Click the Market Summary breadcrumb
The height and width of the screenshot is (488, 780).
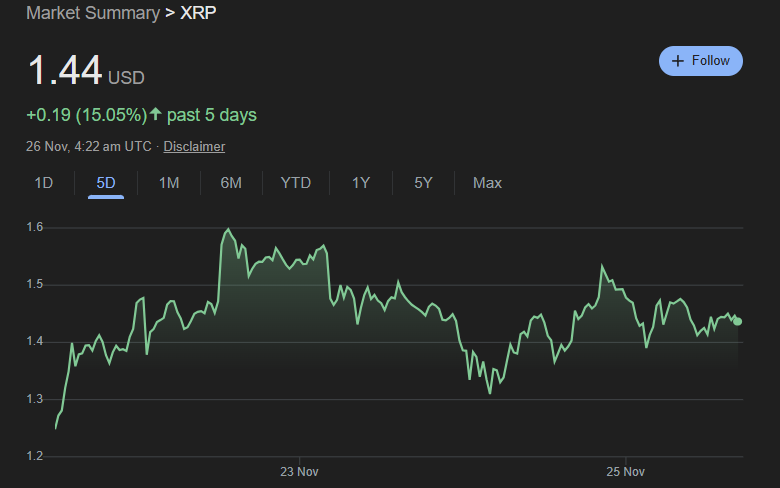coord(93,13)
